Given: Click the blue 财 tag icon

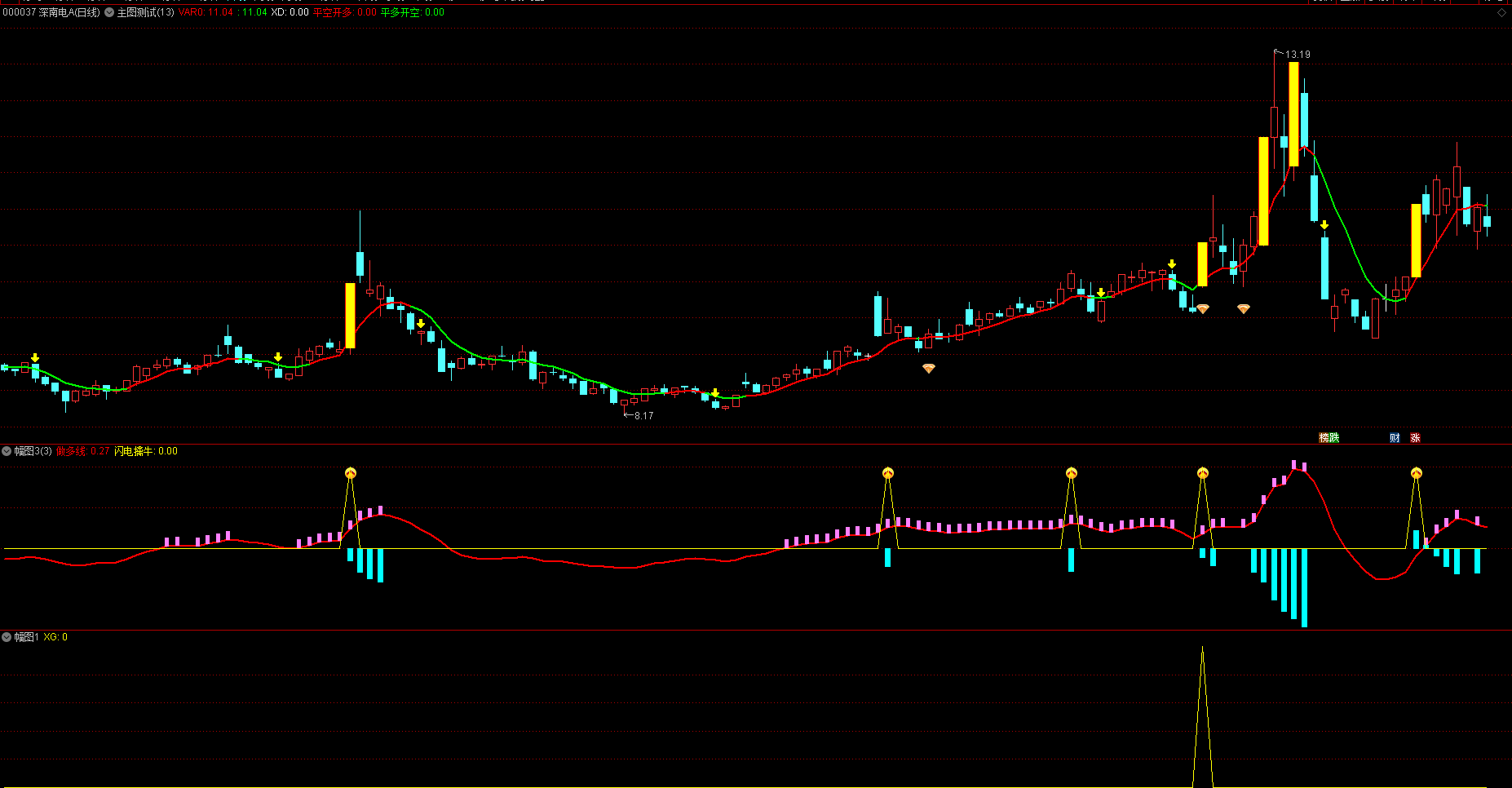Looking at the screenshot, I should pyautogui.click(x=1395, y=438).
